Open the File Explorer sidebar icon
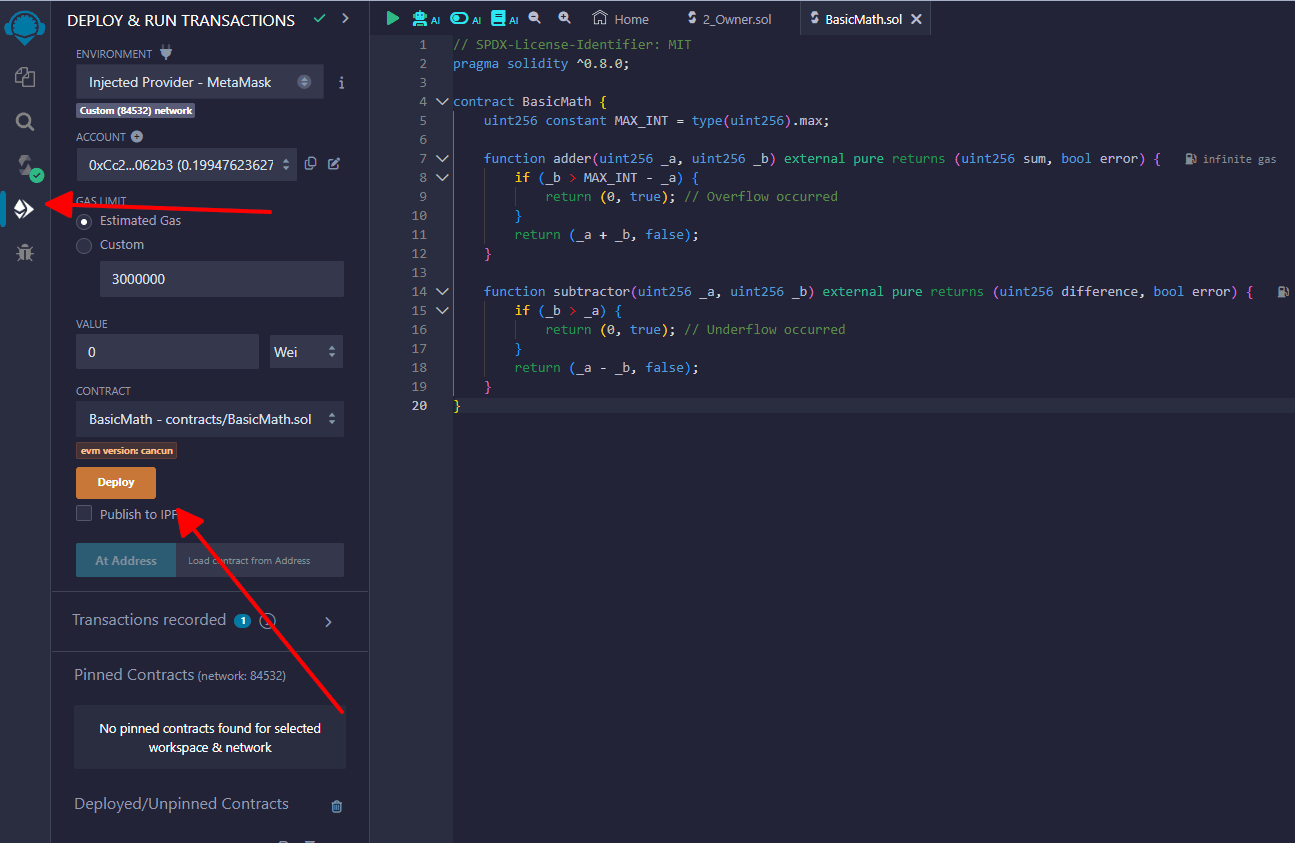The height and width of the screenshot is (843, 1295). [x=25, y=77]
